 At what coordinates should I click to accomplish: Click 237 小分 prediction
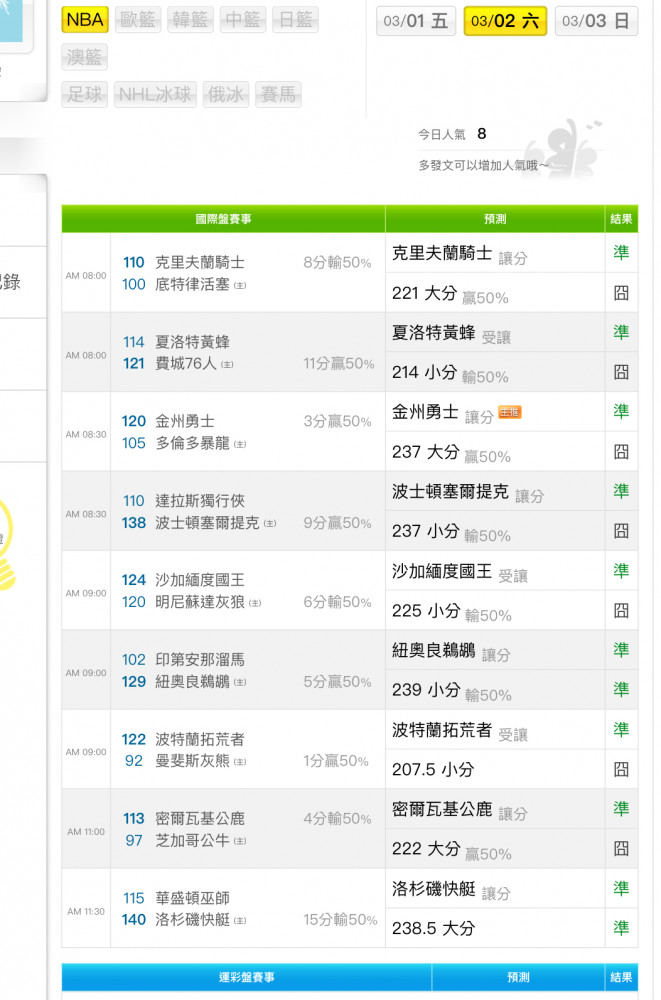tap(426, 531)
